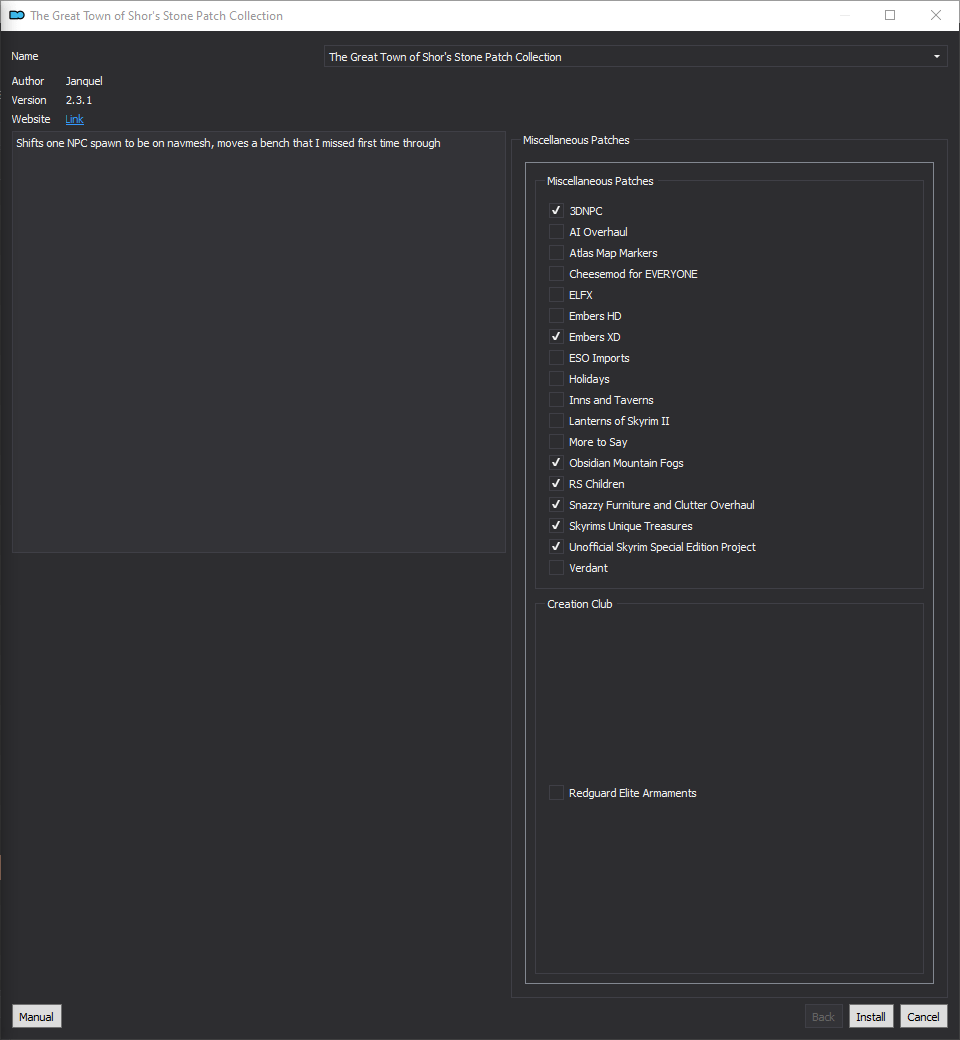960x1040 pixels.
Task: Click the Creation Club group label
Action: [x=579, y=604]
